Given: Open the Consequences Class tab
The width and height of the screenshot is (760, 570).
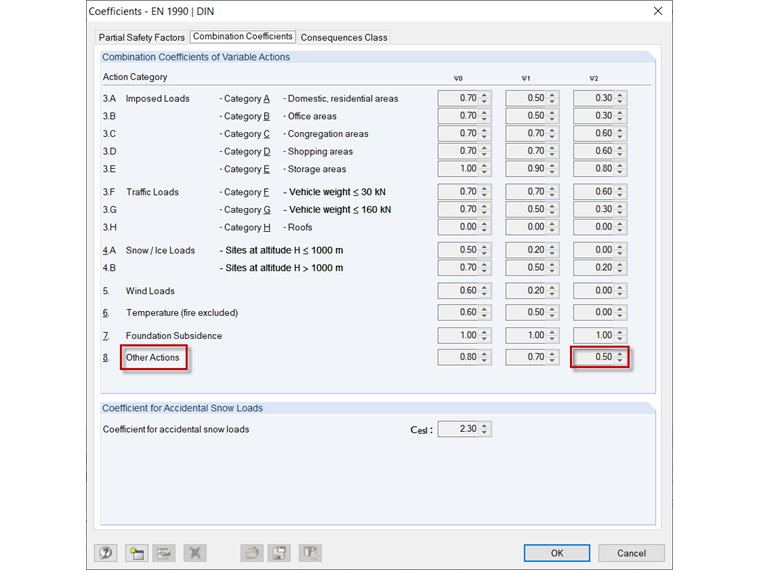Looking at the screenshot, I should coord(344,37).
